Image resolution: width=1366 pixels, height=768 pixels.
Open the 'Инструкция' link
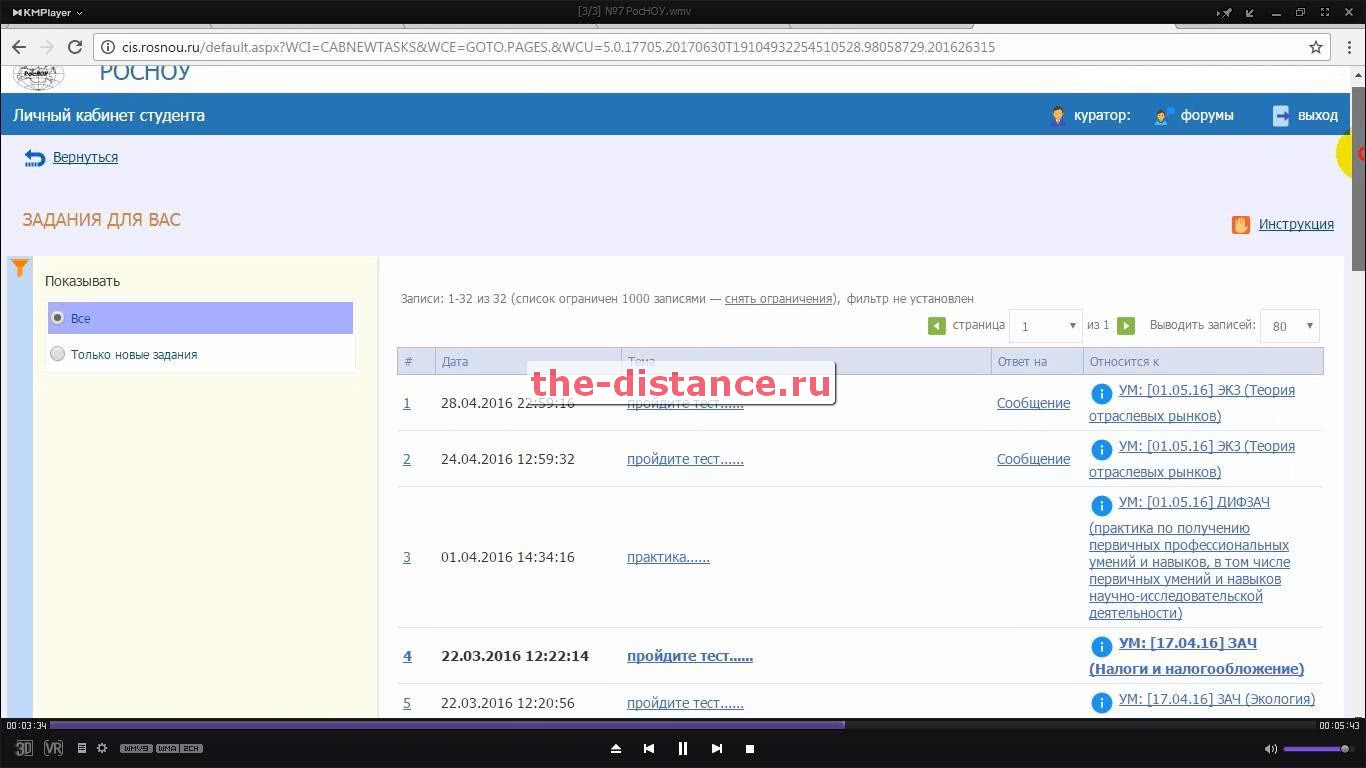point(1295,224)
